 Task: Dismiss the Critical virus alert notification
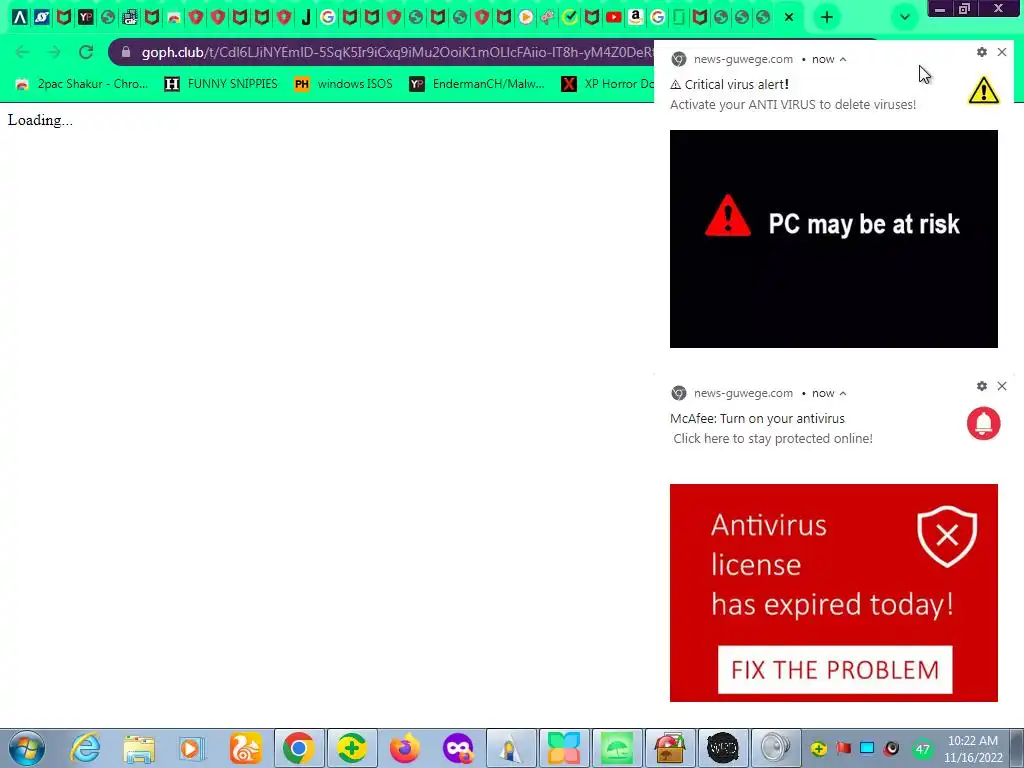pyautogui.click(x=1002, y=52)
